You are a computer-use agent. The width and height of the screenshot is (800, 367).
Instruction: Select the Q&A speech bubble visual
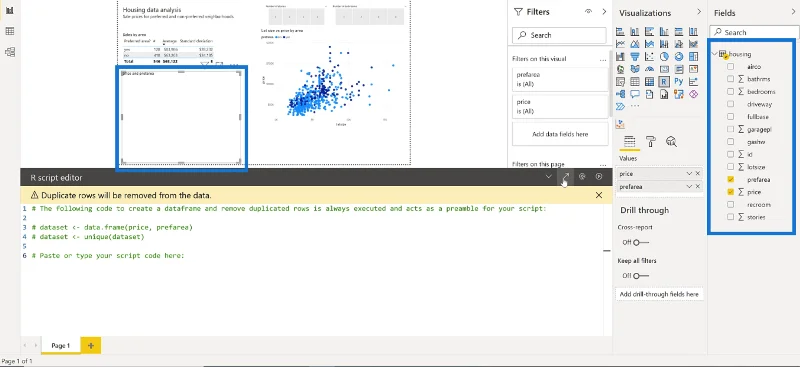[x=635, y=94]
